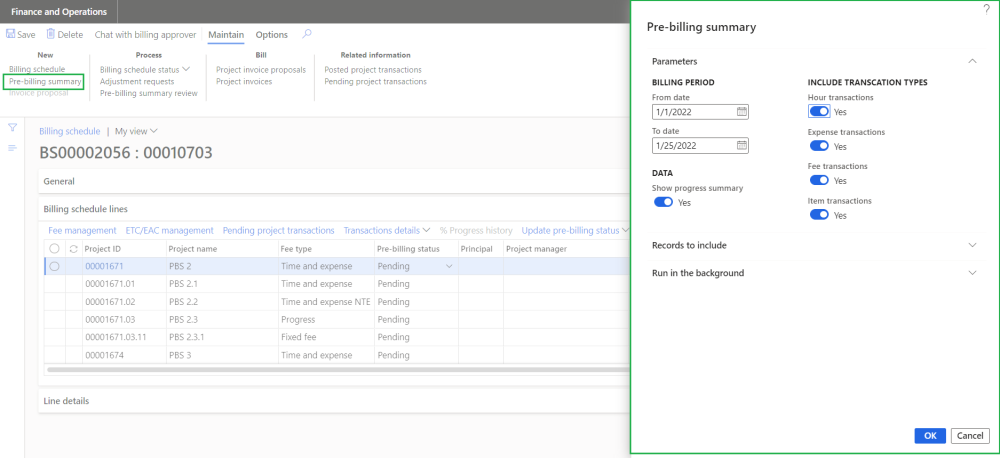Click the Delete trash icon
The width and height of the screenshot is (1000, 458).
(50, 35)
